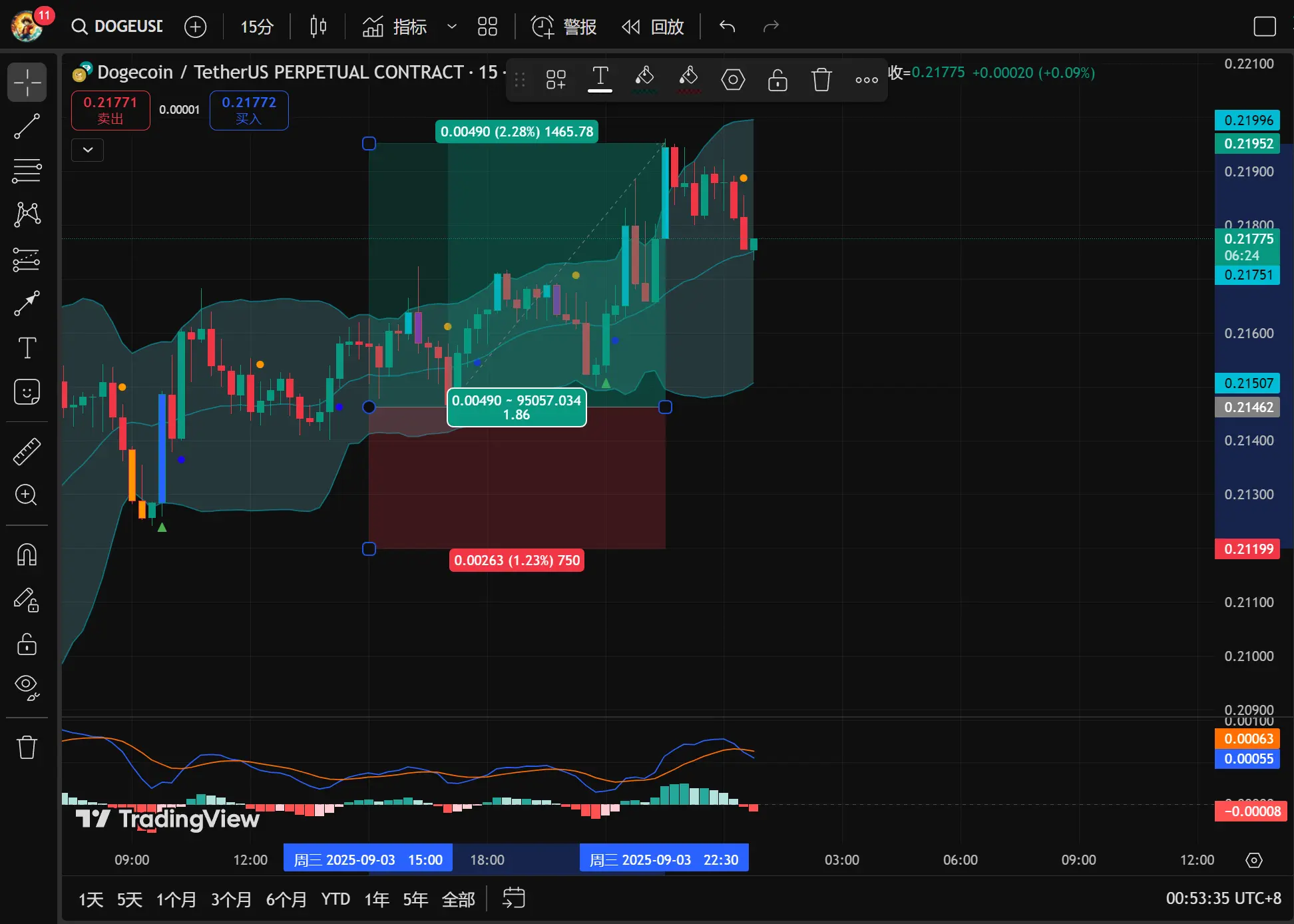
Task: Create a 警报 alert
Action: point(563,27)
